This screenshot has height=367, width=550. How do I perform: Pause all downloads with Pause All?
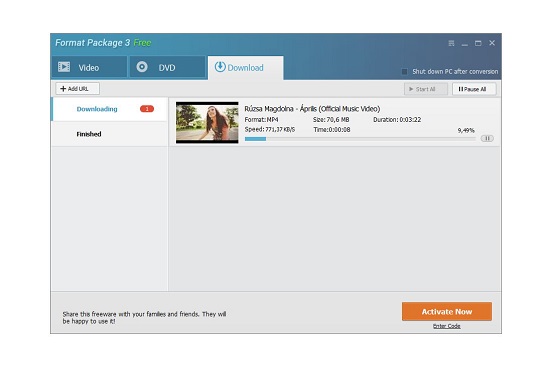[x=474, y=89]
